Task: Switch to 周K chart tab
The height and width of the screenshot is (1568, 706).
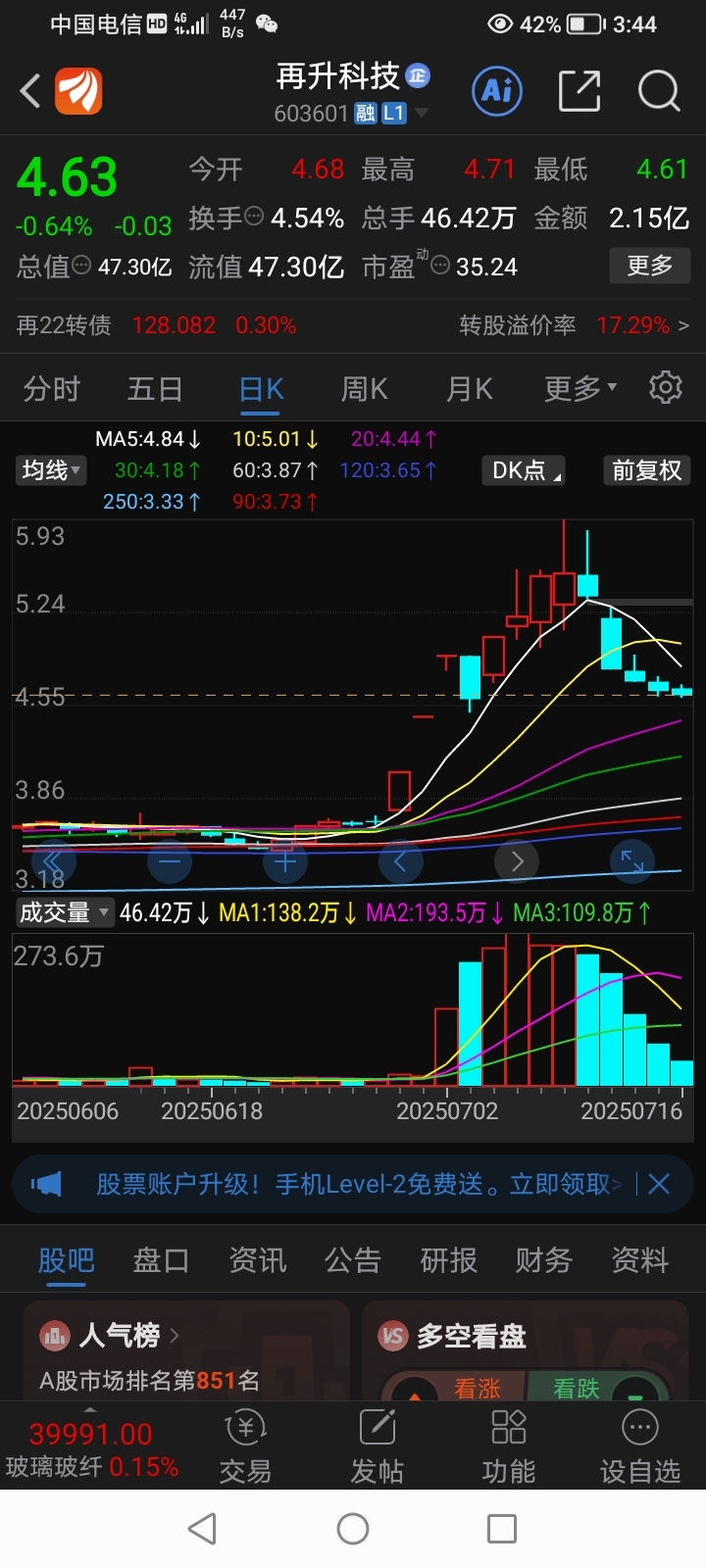Action: point(365,389)
